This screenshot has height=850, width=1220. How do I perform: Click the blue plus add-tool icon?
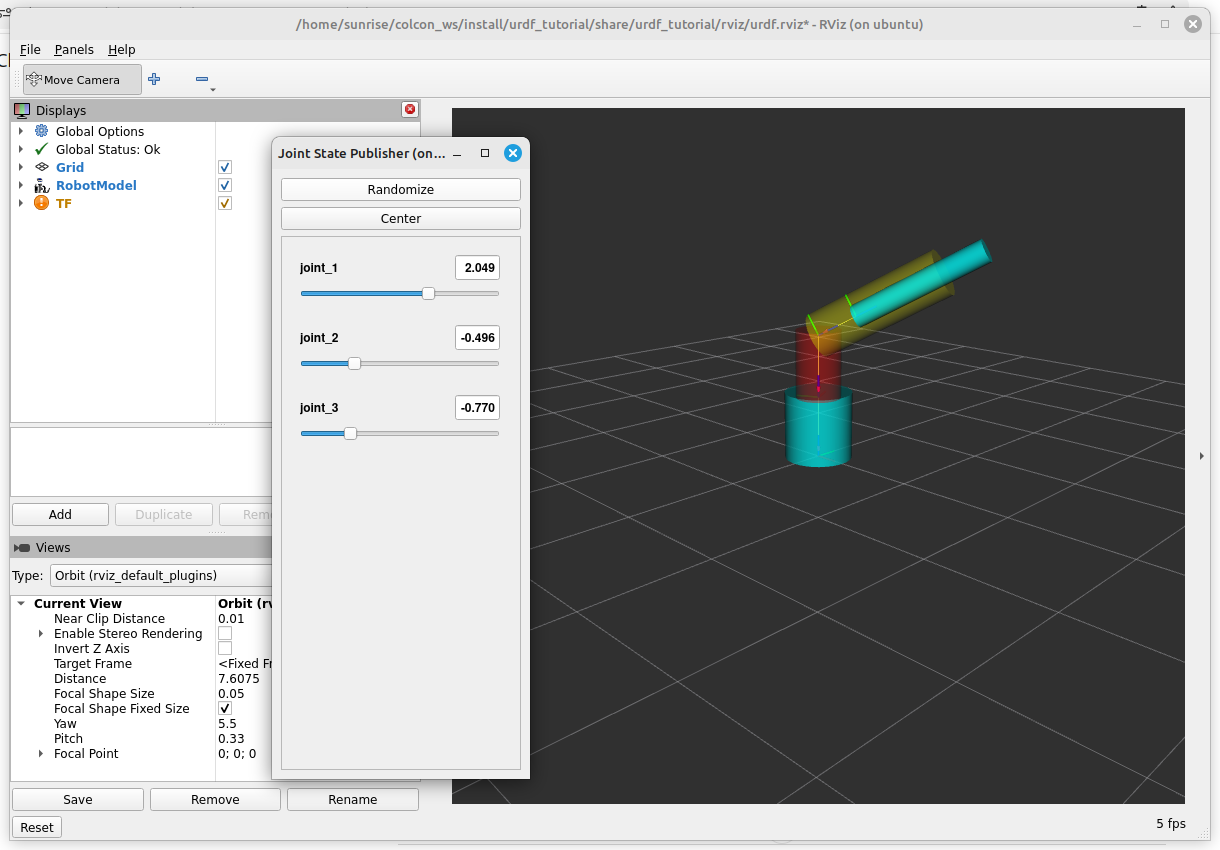(x=154, y=79)
